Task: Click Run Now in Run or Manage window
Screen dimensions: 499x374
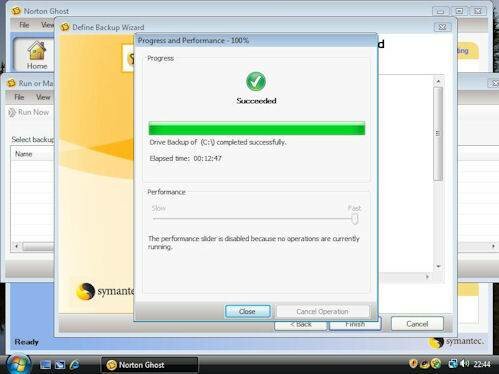Action: 29,112
